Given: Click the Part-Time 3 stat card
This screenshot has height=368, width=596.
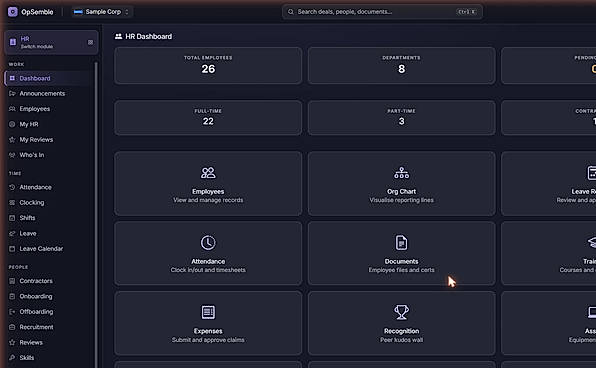Looking at the screenshot, I should pyautogui.click(x=401, y=117).
